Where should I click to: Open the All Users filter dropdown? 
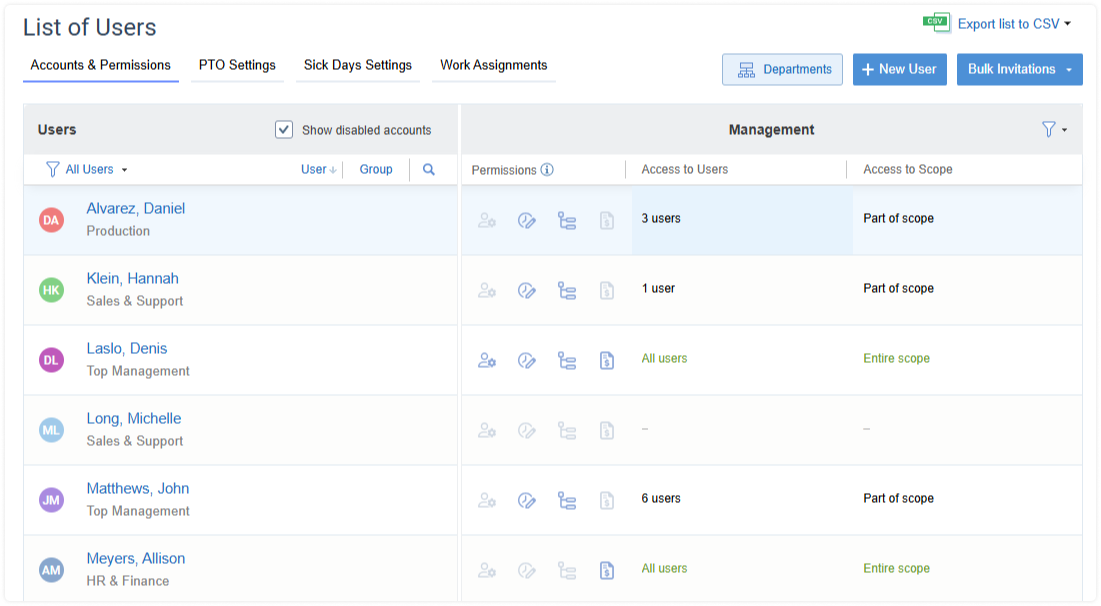[x=88, y=170]
